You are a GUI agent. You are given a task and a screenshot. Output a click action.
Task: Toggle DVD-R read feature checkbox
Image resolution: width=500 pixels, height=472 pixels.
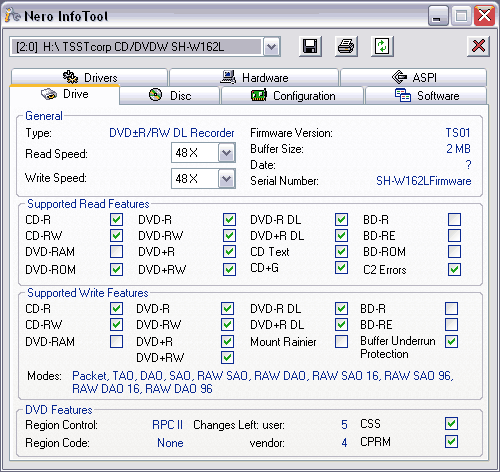tap(229, 220)
